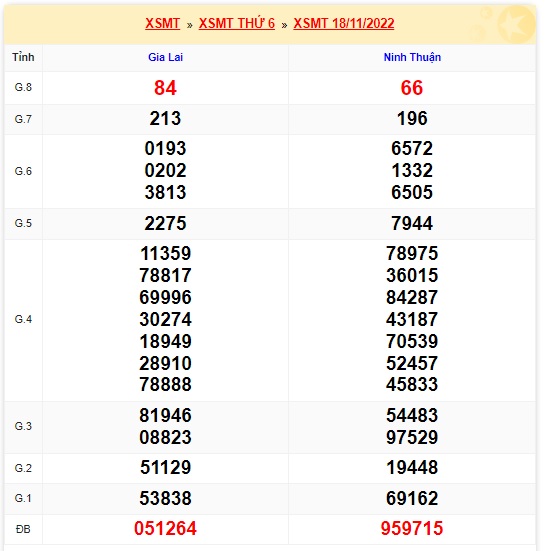Select Gia Lai number 78888
This screenshot has height=551, width=545.
pyautogui.click(x=165, y=384)
